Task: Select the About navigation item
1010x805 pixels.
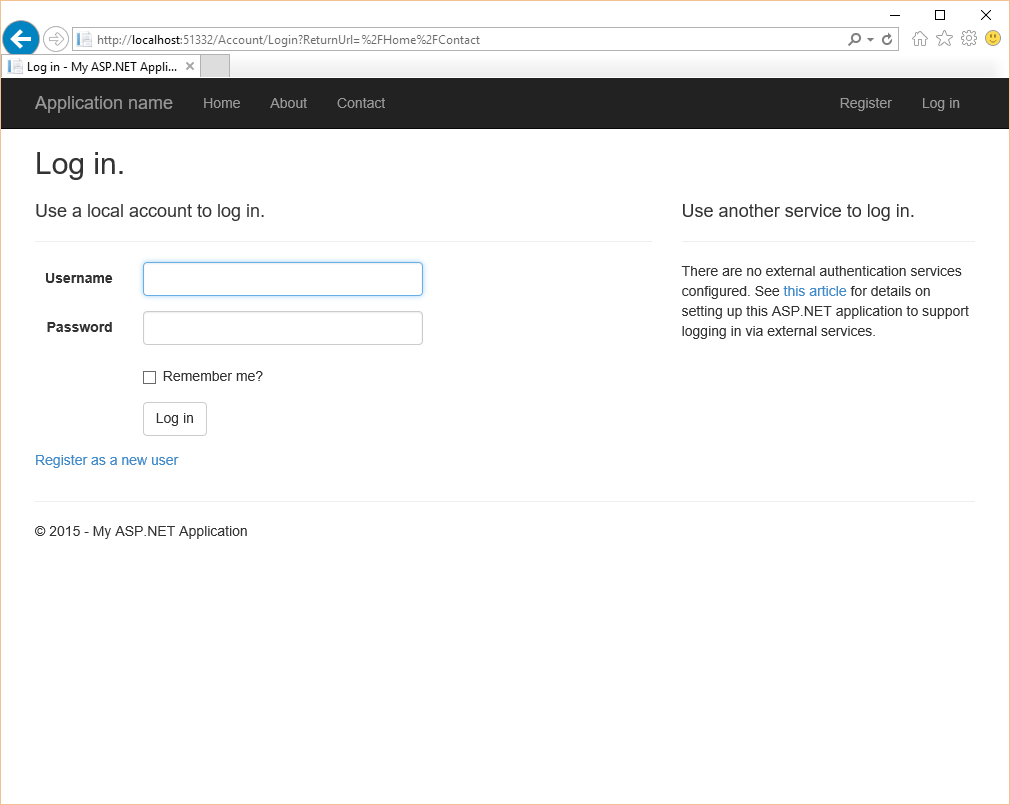Action: coord(288,103)
